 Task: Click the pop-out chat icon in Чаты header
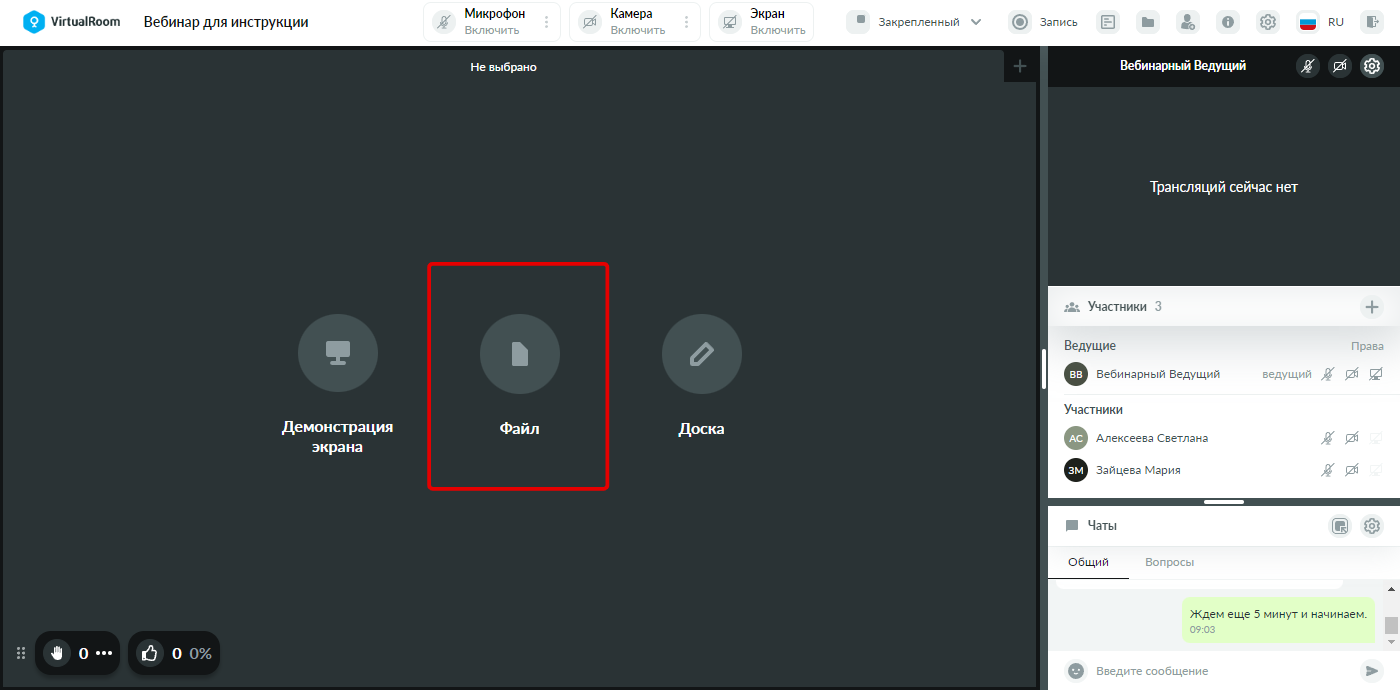point(1341,526)
